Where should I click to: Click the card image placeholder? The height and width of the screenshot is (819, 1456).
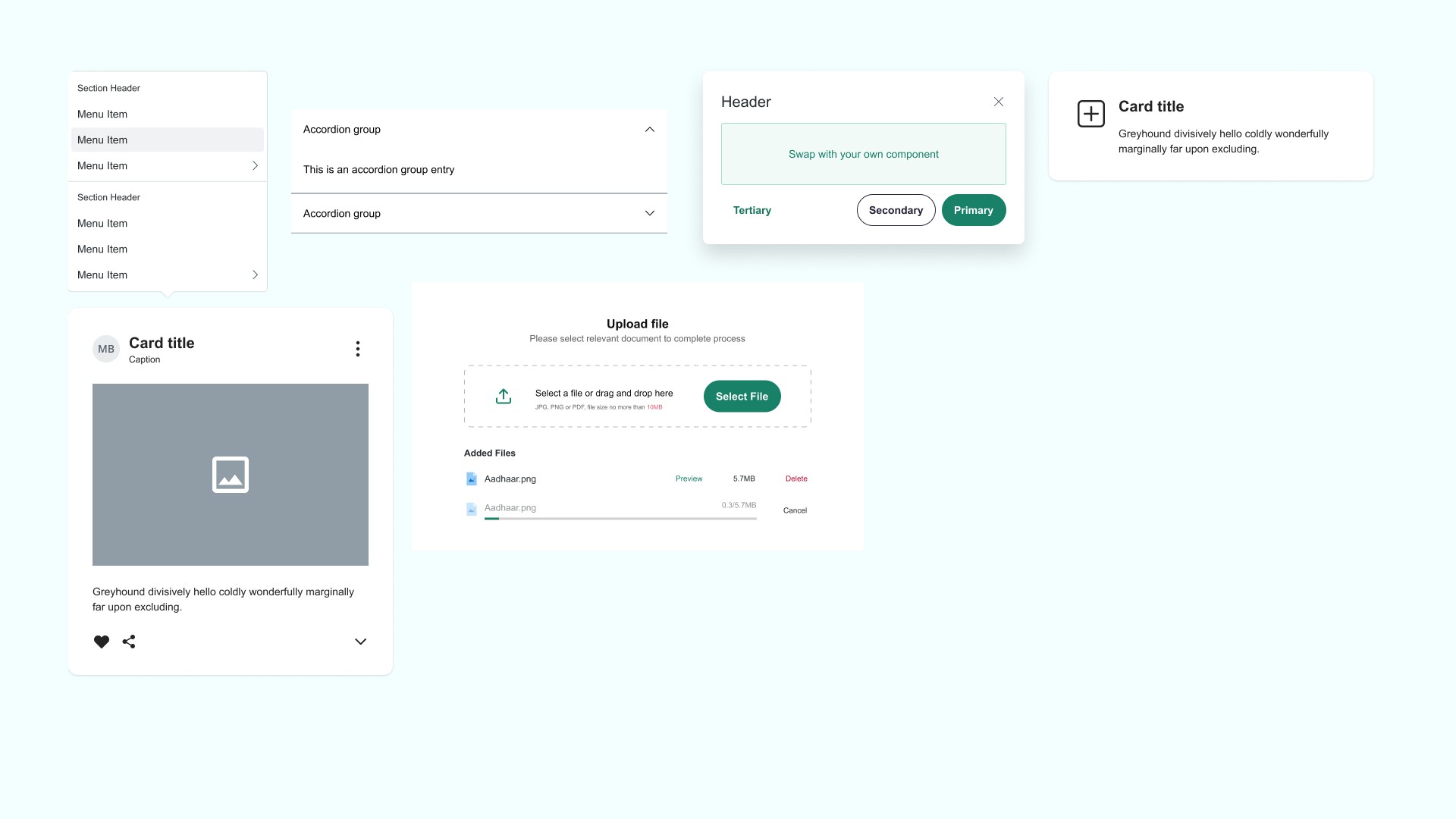coord(231,475)
